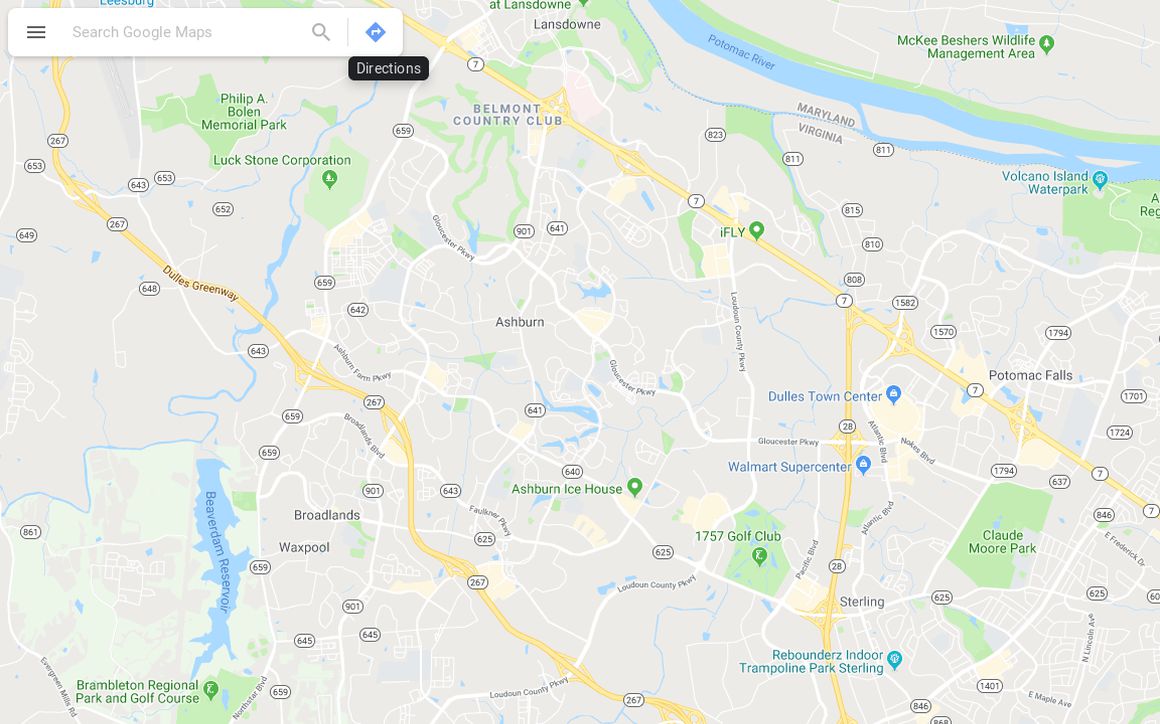Click the Brambleton Regional Park golf pin
The height and width of the screenshot is (724, 1160).
pos(211,691)
